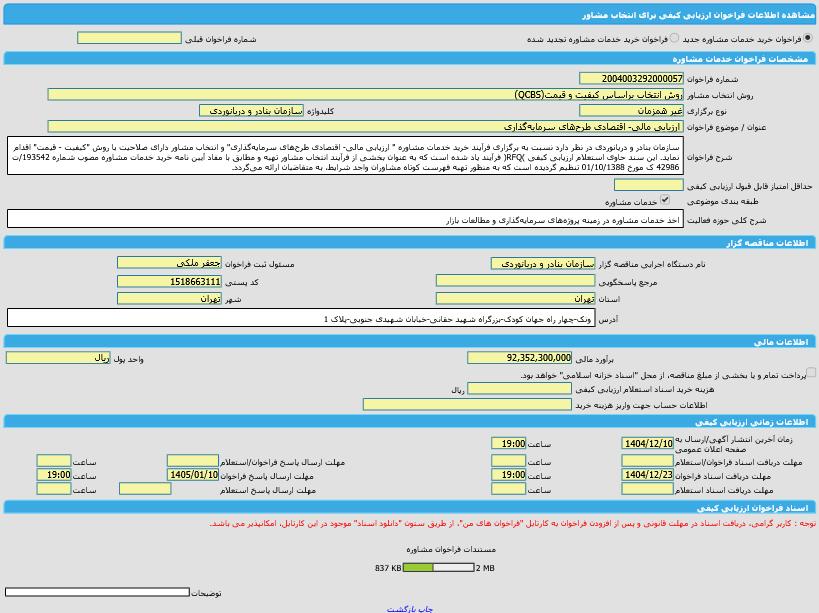Image resolution: width=819 pixels, height=613 pixels.
Task: Click the document receipt deadline date 1404/12/23
Action: (647, 475)
